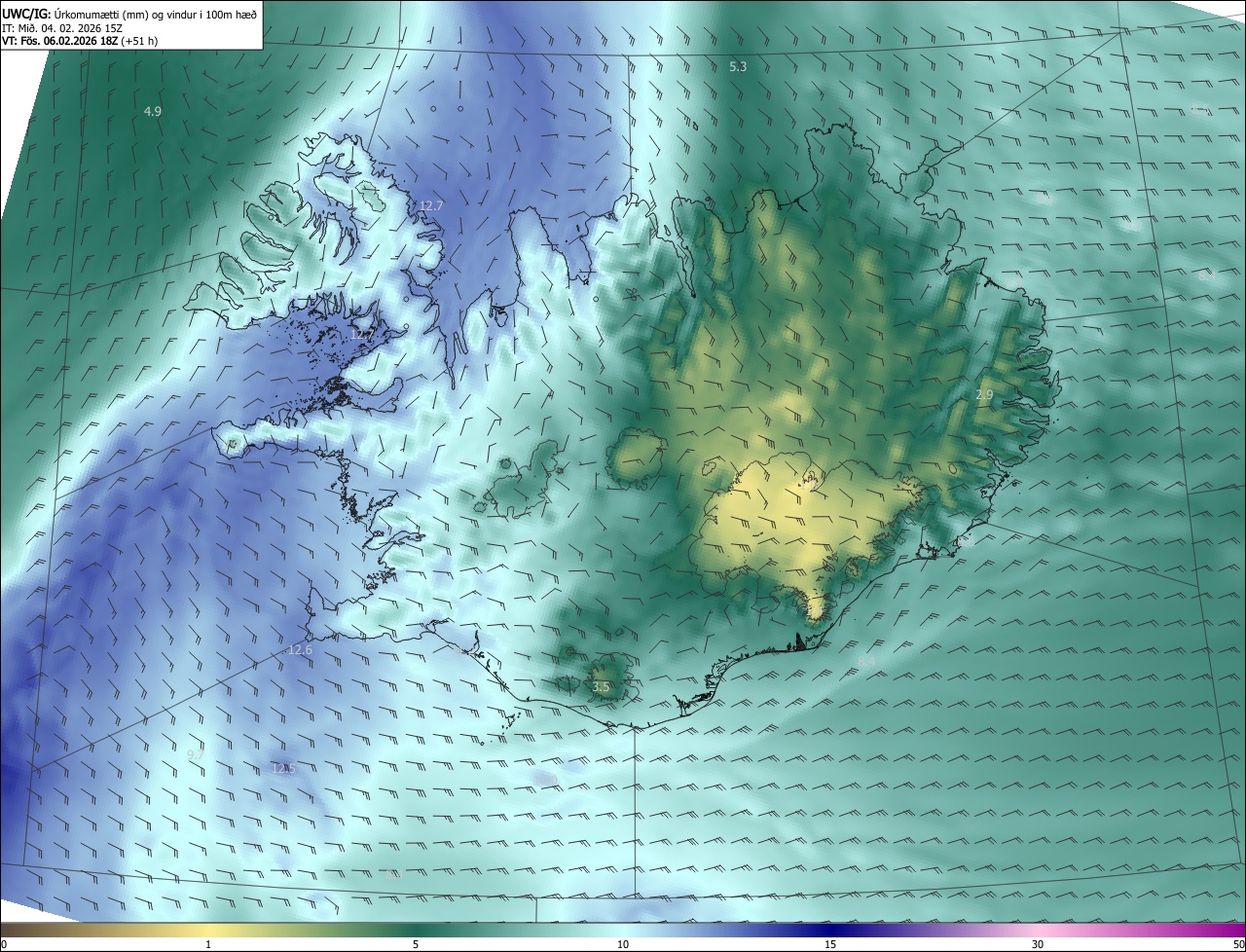
Task: Click the 9.7 value label on the map
Action: click(196, 755)
